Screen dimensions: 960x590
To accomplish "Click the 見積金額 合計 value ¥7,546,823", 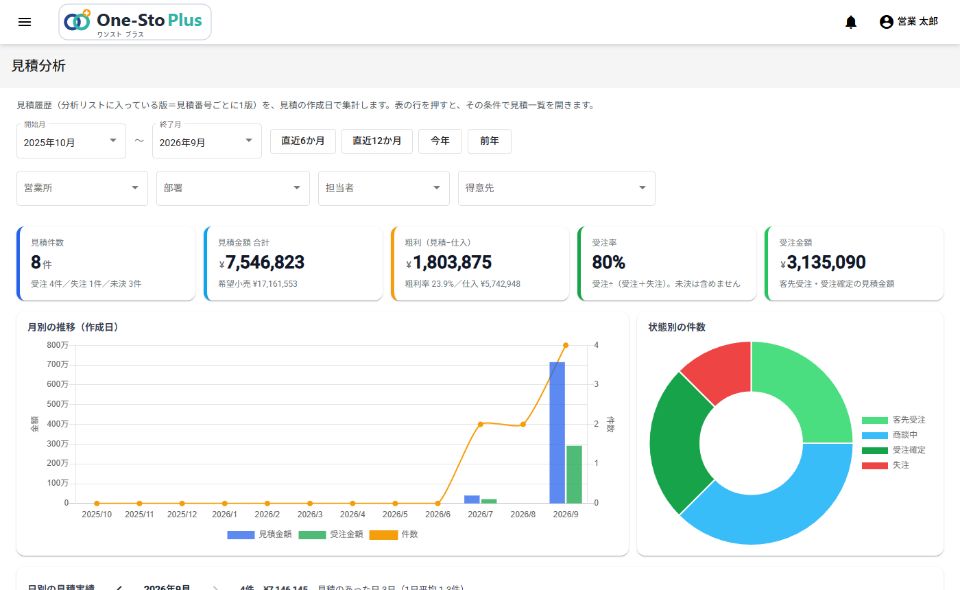I will (x=261, y=263).
